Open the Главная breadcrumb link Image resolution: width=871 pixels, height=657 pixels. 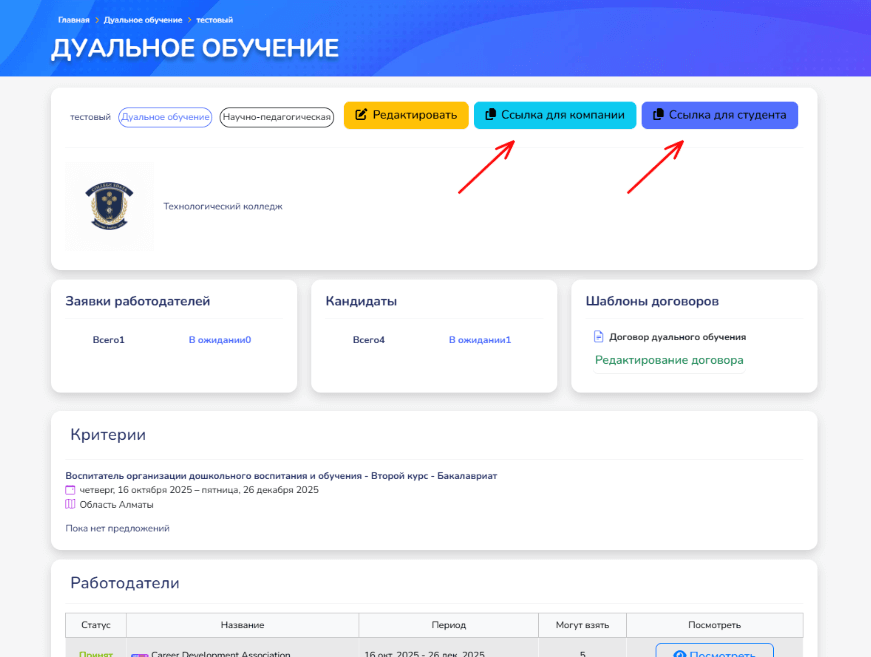click(x=73, y=20)
